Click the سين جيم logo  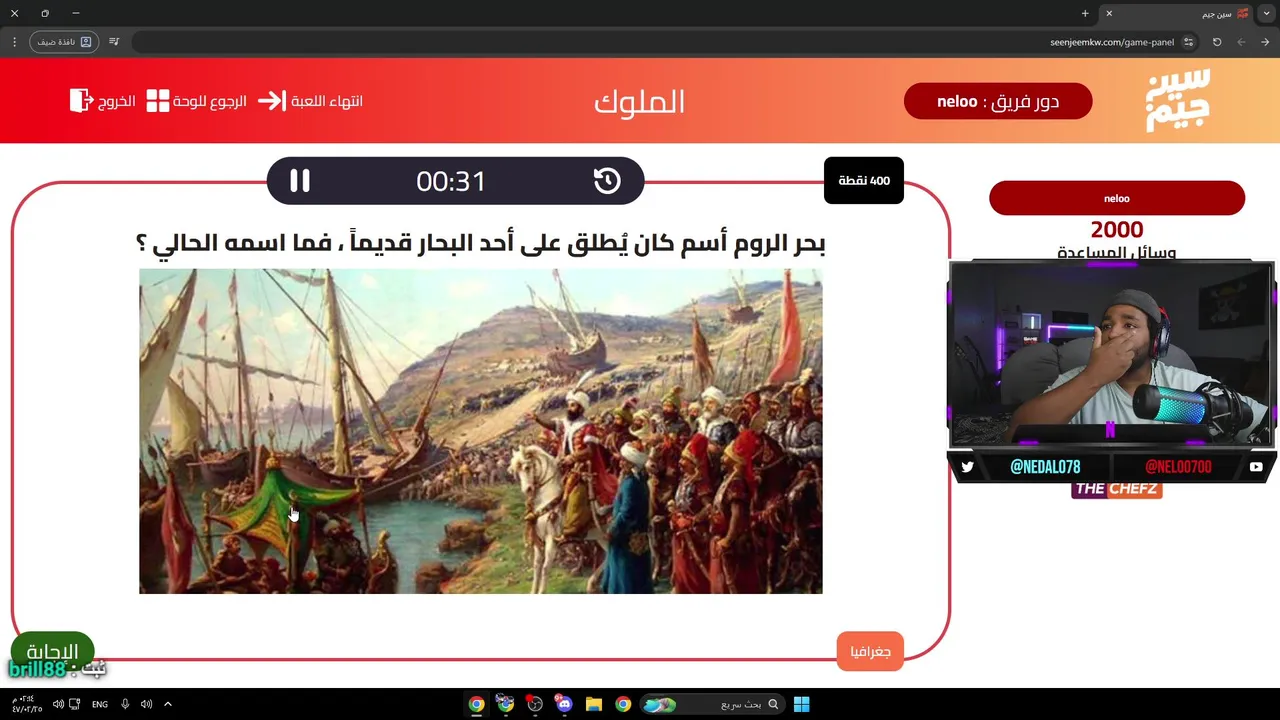point(1177,100)
